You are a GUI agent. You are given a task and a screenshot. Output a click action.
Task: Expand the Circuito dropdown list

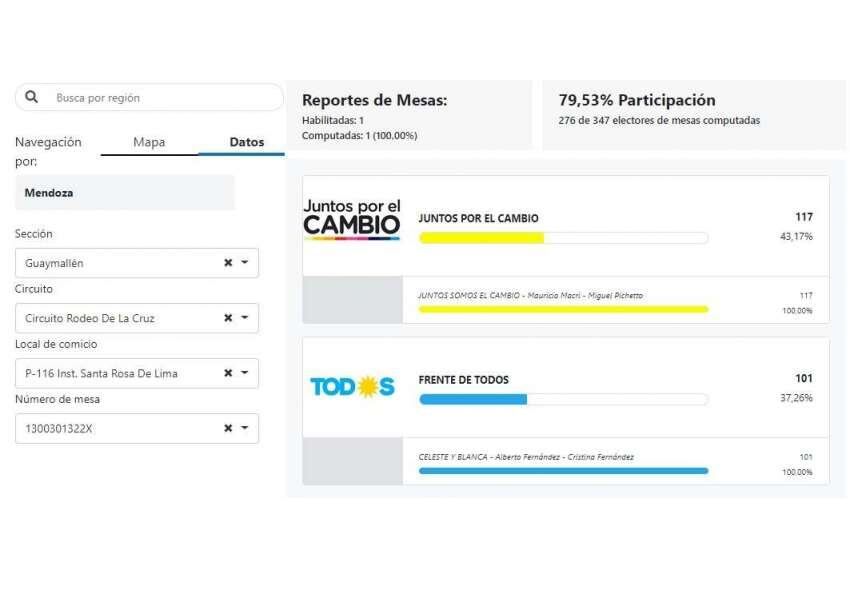pyautogui.click(x=243, y=318)
